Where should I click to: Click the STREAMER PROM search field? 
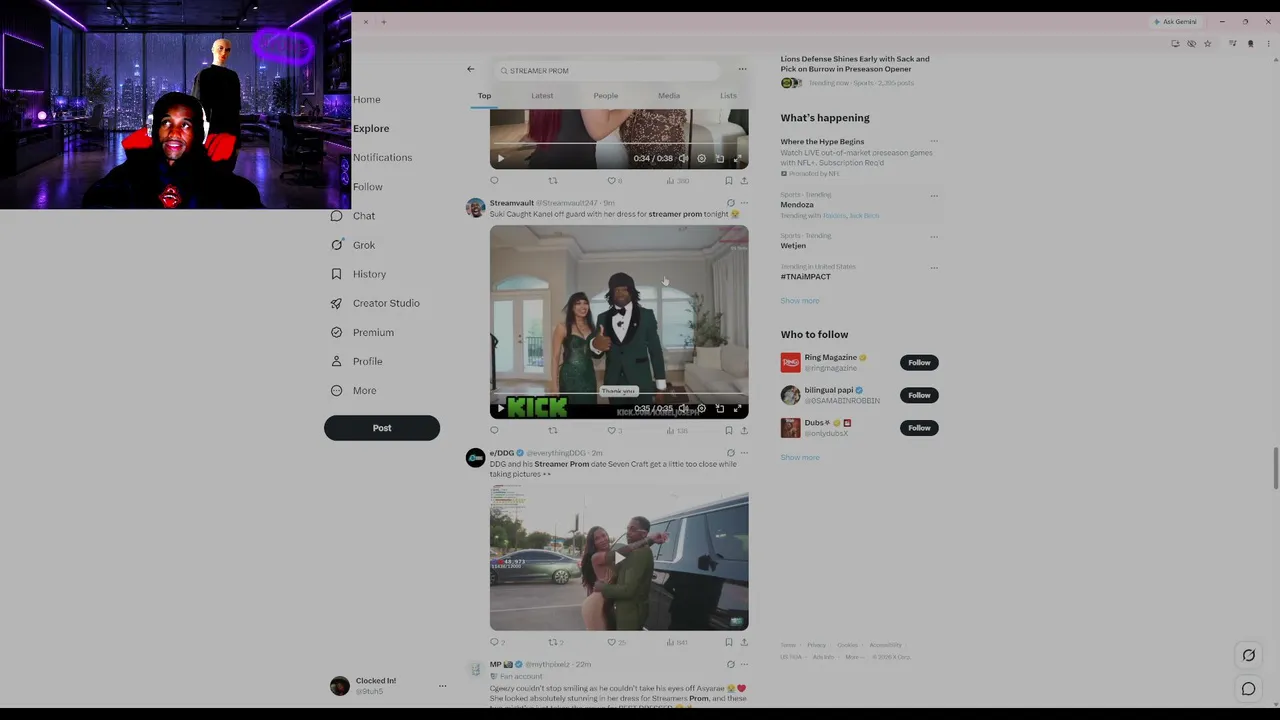[607, 71]
